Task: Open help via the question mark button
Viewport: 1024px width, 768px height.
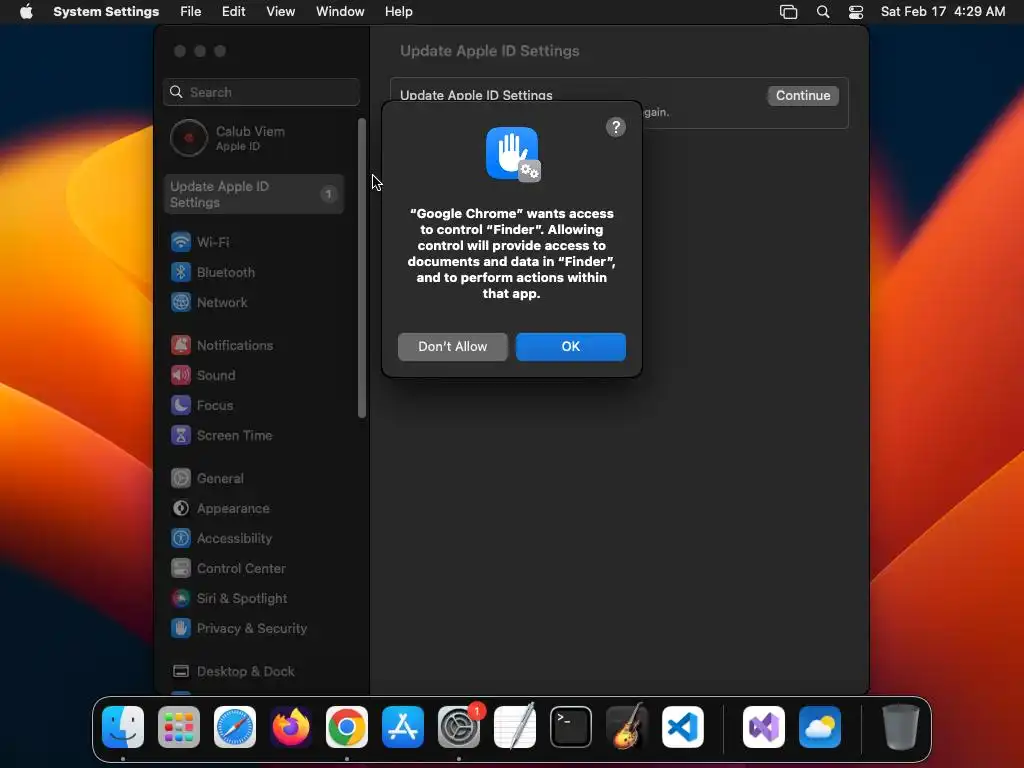Action: click(x=616, y=127)
